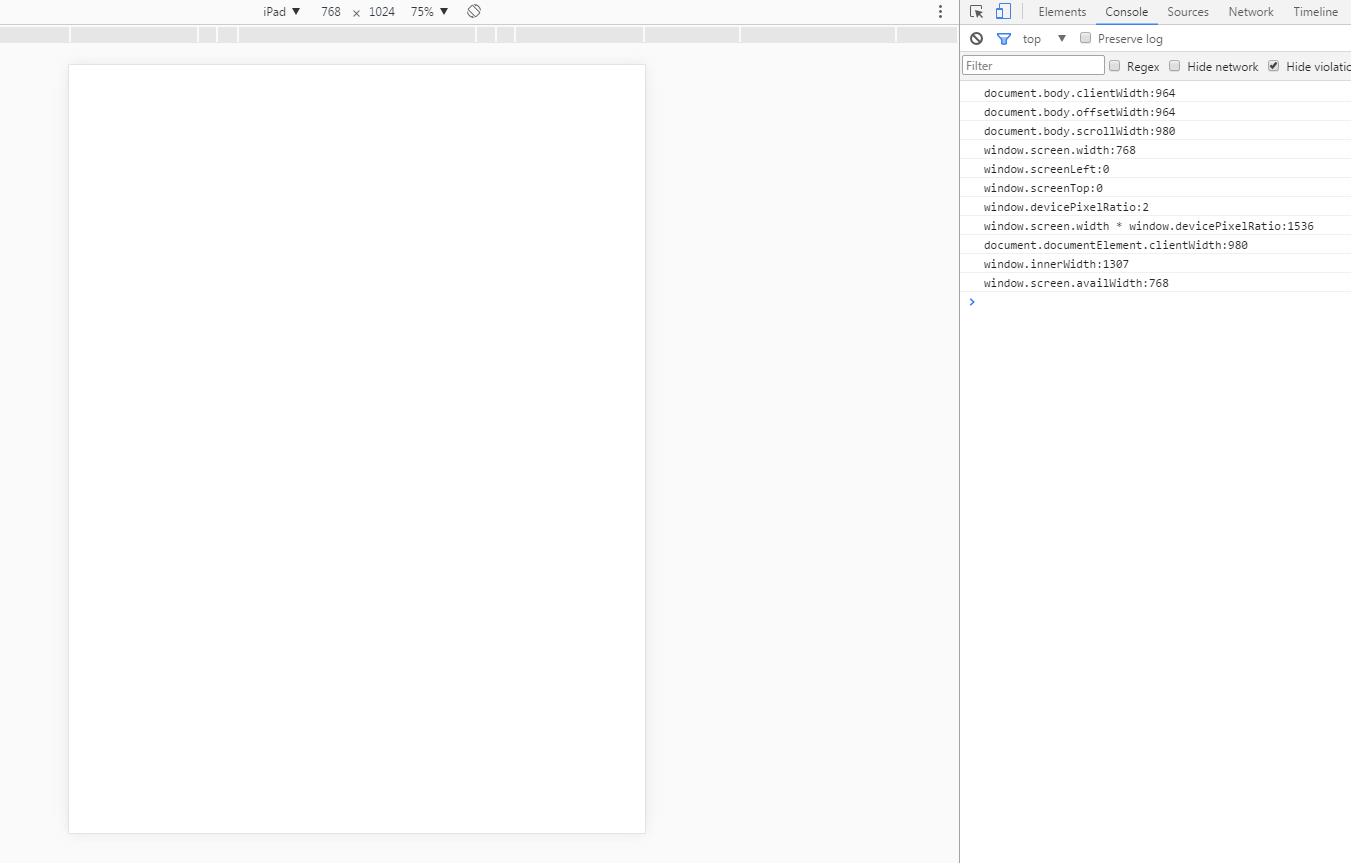Image resolution: width=1351 pixels, height=863 pixels.
Task: Select the Console tab
Action: click(x=1126, y=12)
